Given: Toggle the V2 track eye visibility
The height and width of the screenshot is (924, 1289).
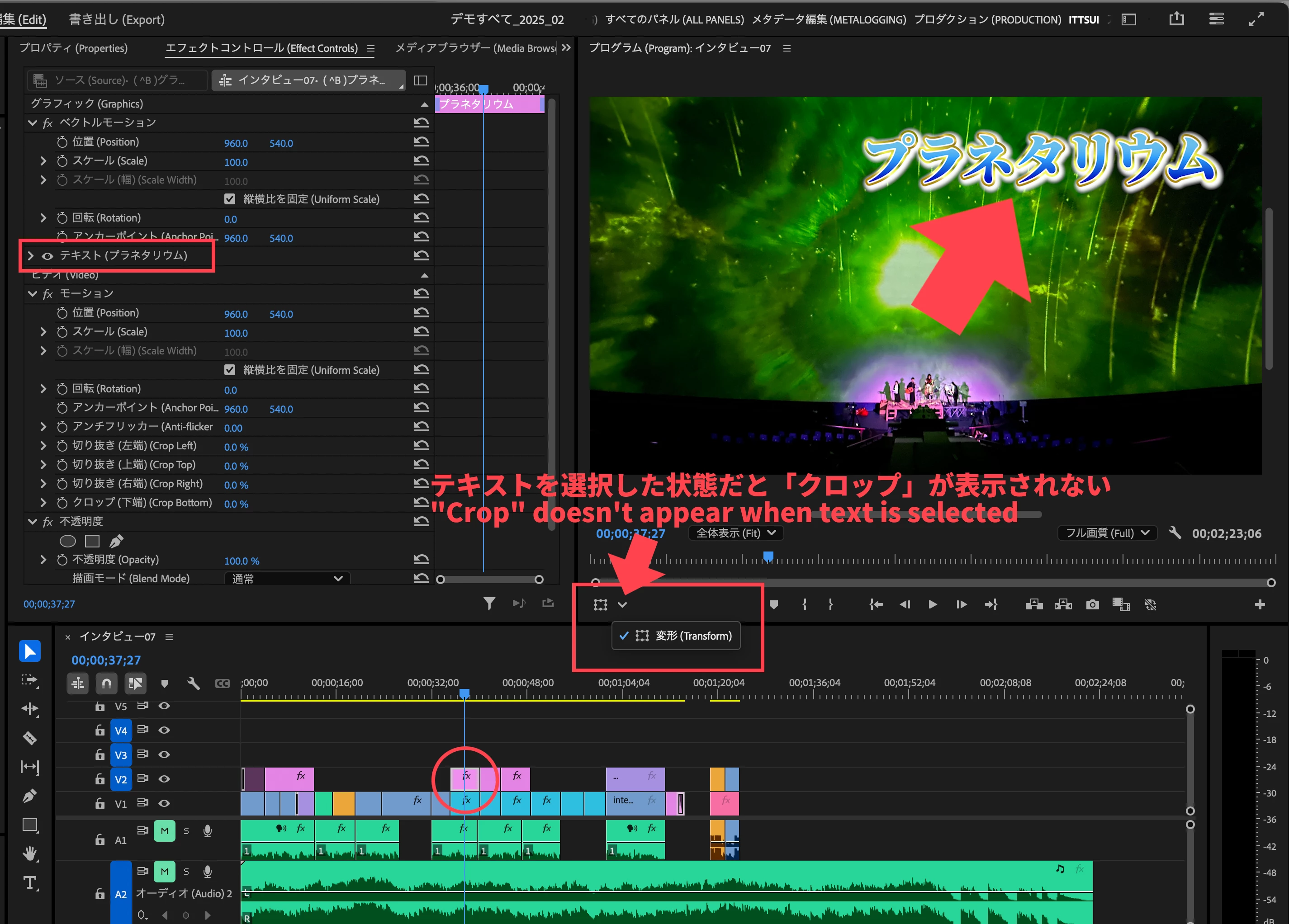Looking at the screenshot, I should pos(164,778).
